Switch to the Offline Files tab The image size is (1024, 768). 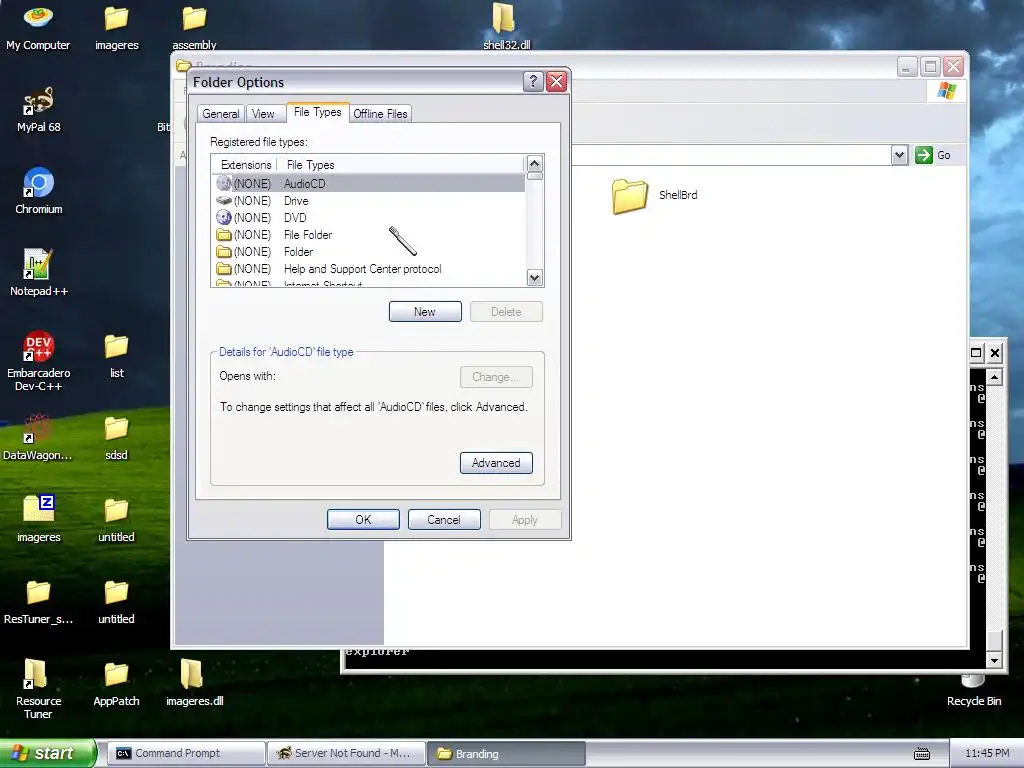pyautogui.click(x=380, y=114)
